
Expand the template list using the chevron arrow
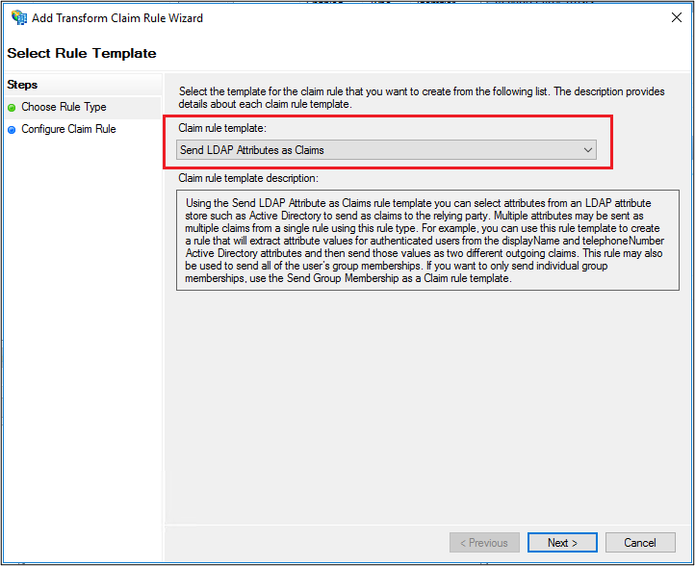587,150
